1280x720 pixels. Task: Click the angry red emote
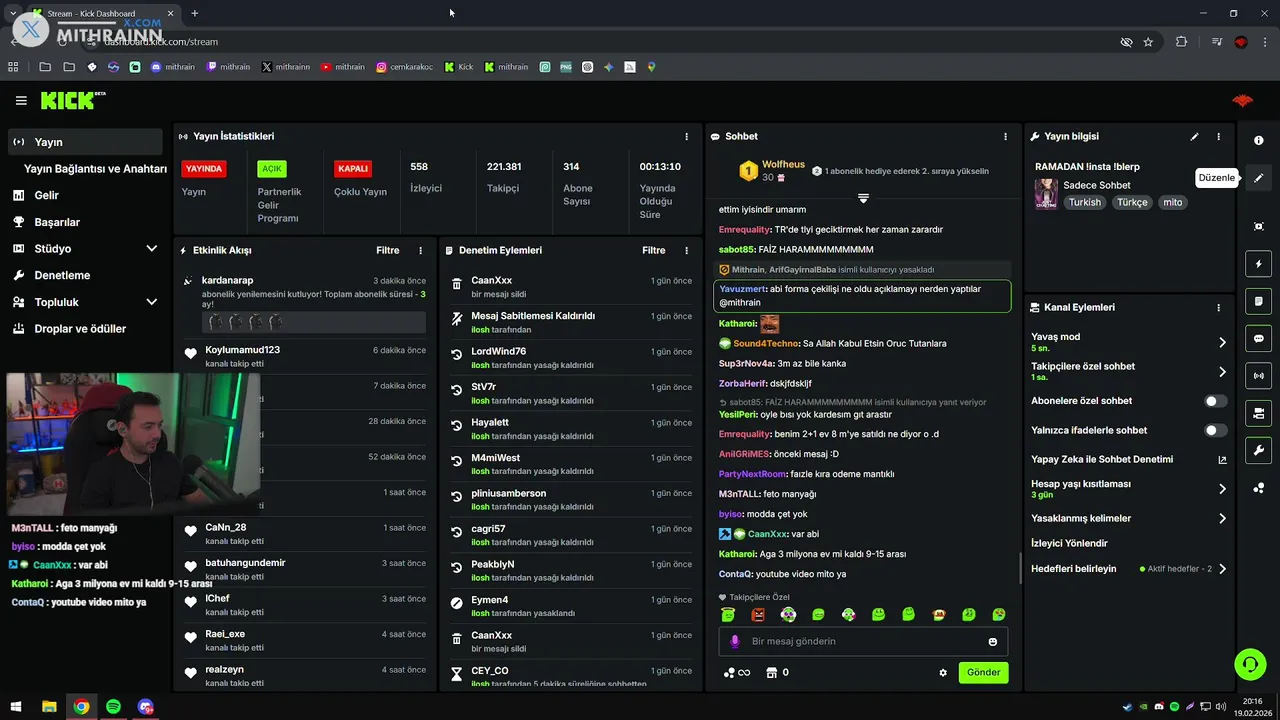758,615
